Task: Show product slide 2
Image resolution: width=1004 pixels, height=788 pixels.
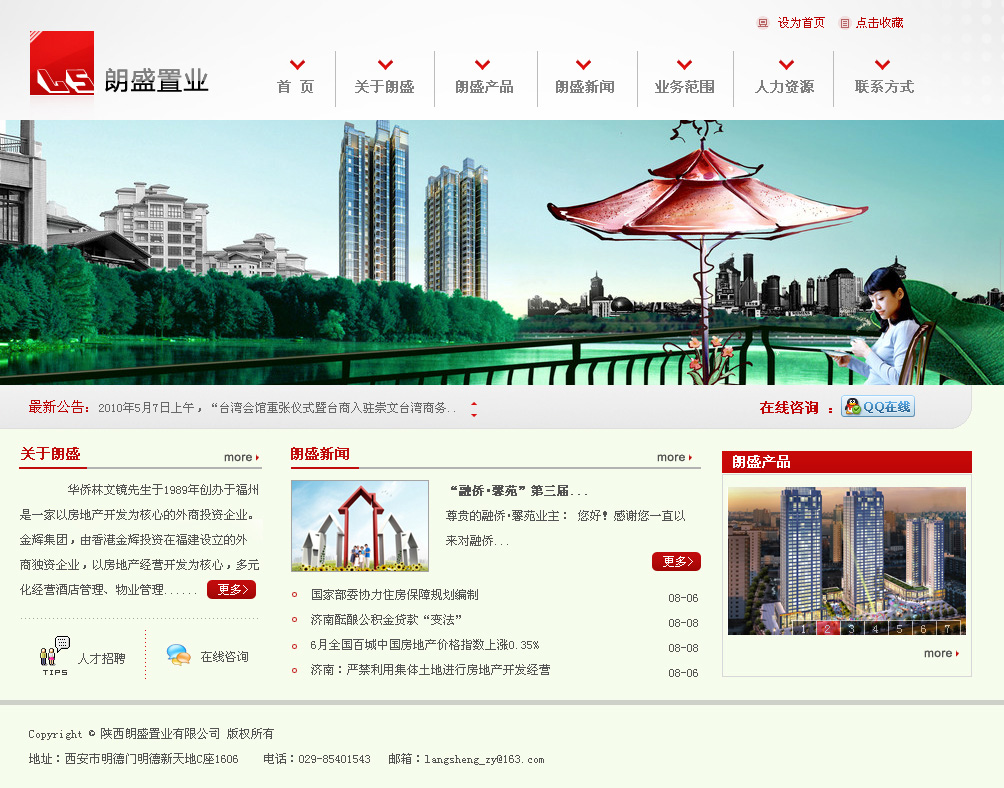Action: pyautogui.click(x=827, y=628)
